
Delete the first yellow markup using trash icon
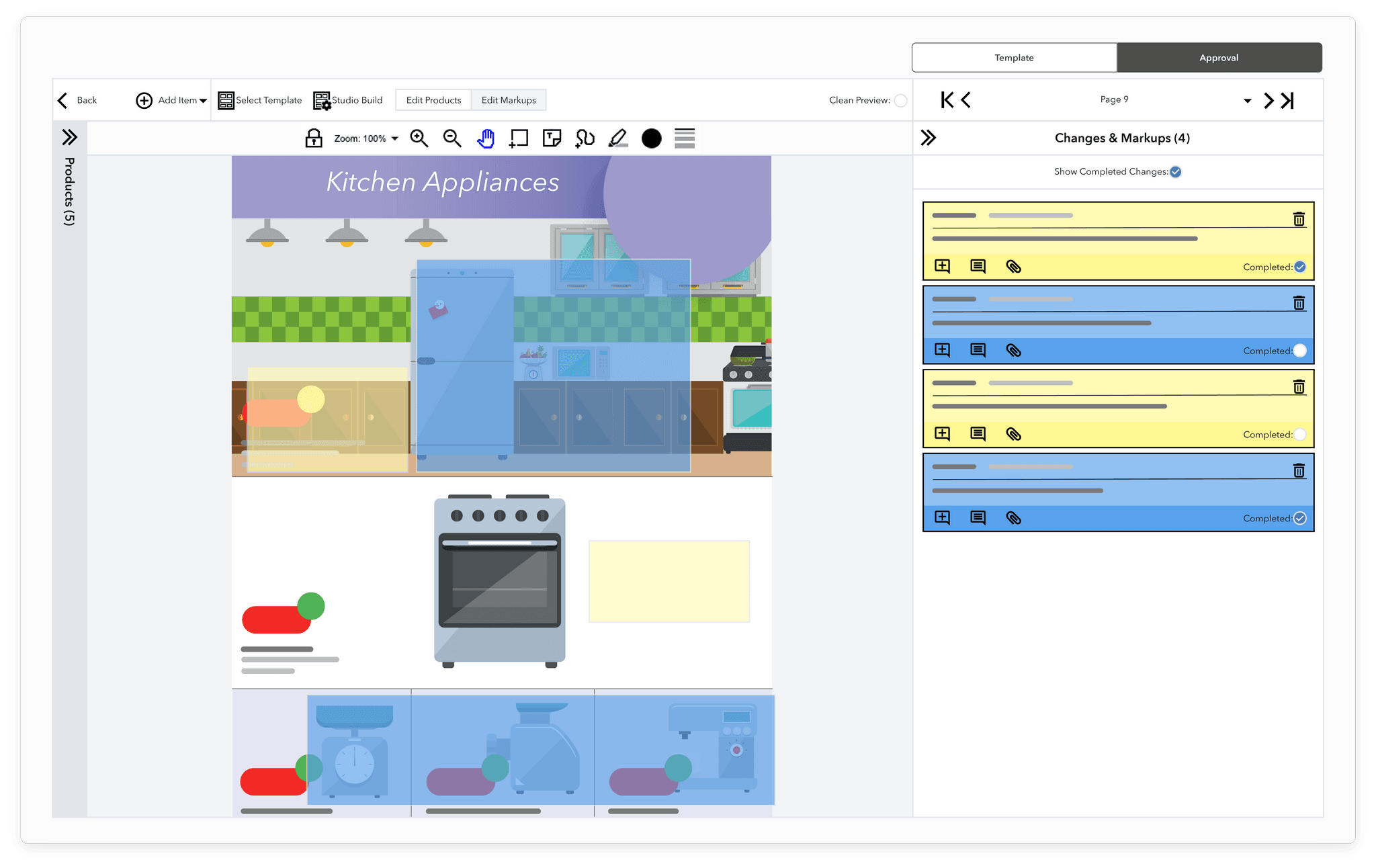pyautogui.click(x=1299, y=218)
